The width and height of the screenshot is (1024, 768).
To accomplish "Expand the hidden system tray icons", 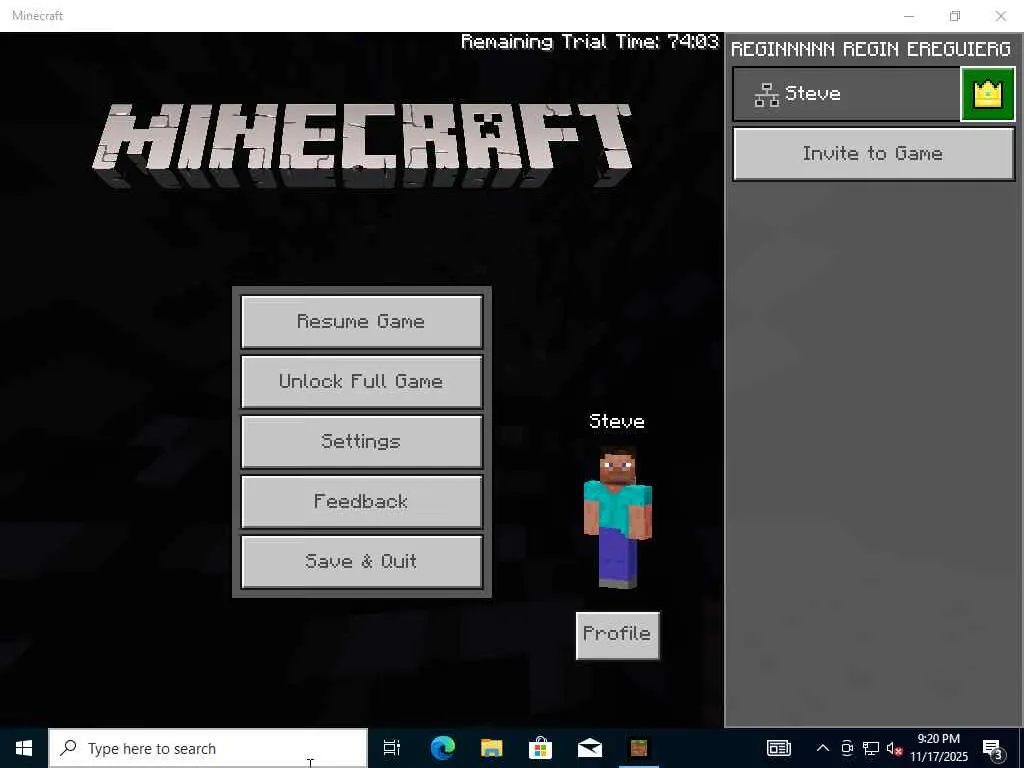I will [823, 748].
